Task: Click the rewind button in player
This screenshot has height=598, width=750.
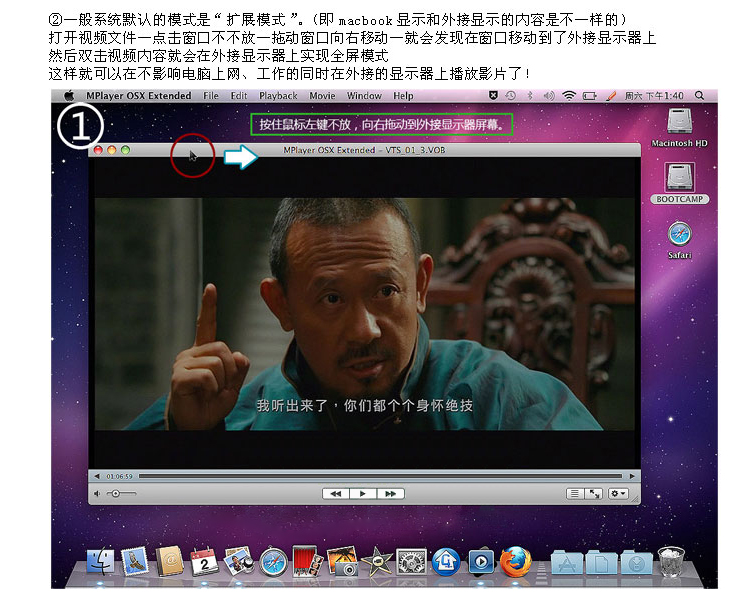Action: pos(336,494)
